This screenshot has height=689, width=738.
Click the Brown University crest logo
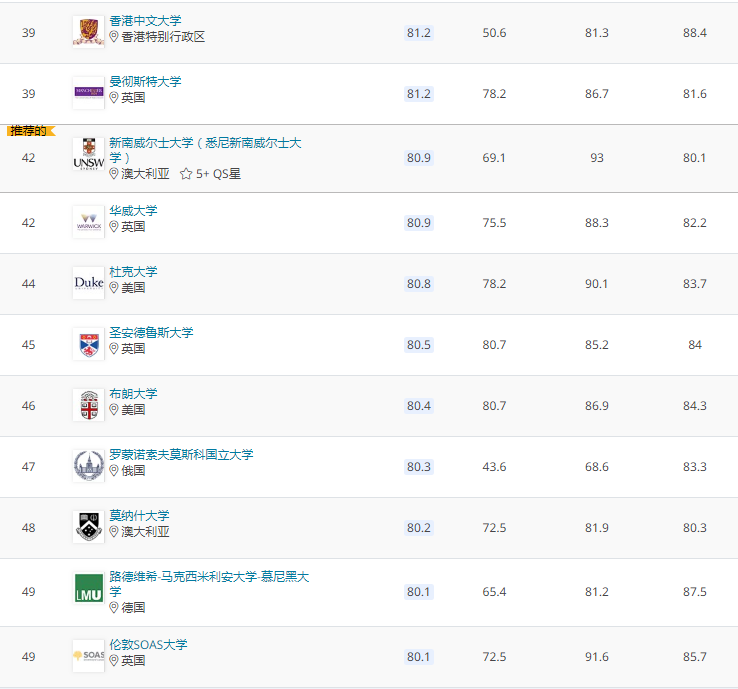tap(88, 405)
